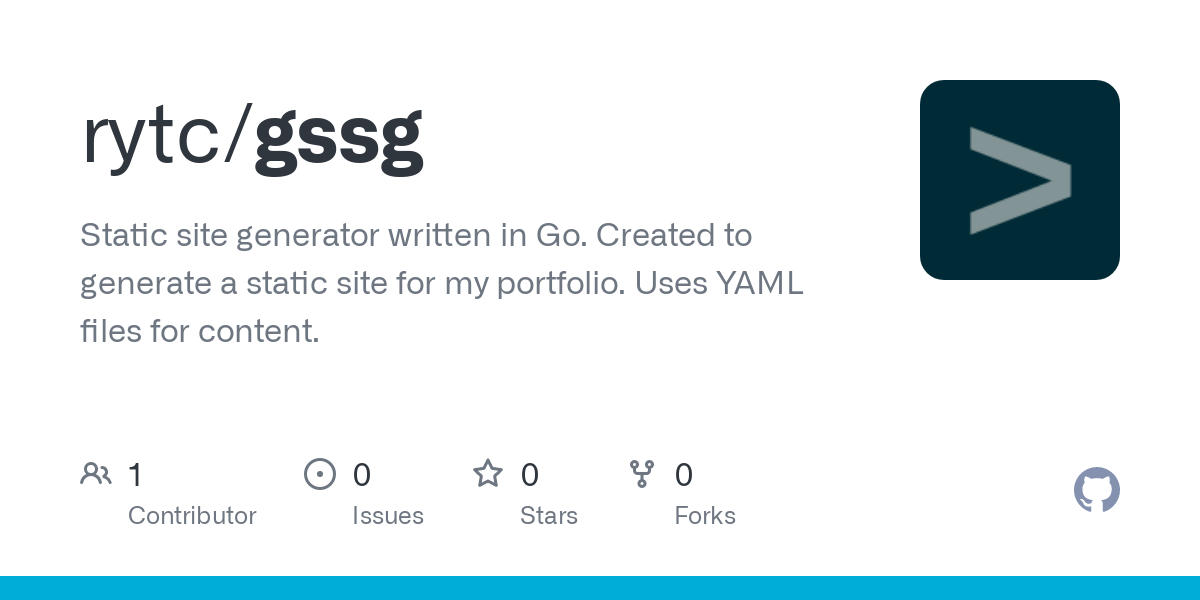Click the contributor count number 1

[x=136, y=475]
